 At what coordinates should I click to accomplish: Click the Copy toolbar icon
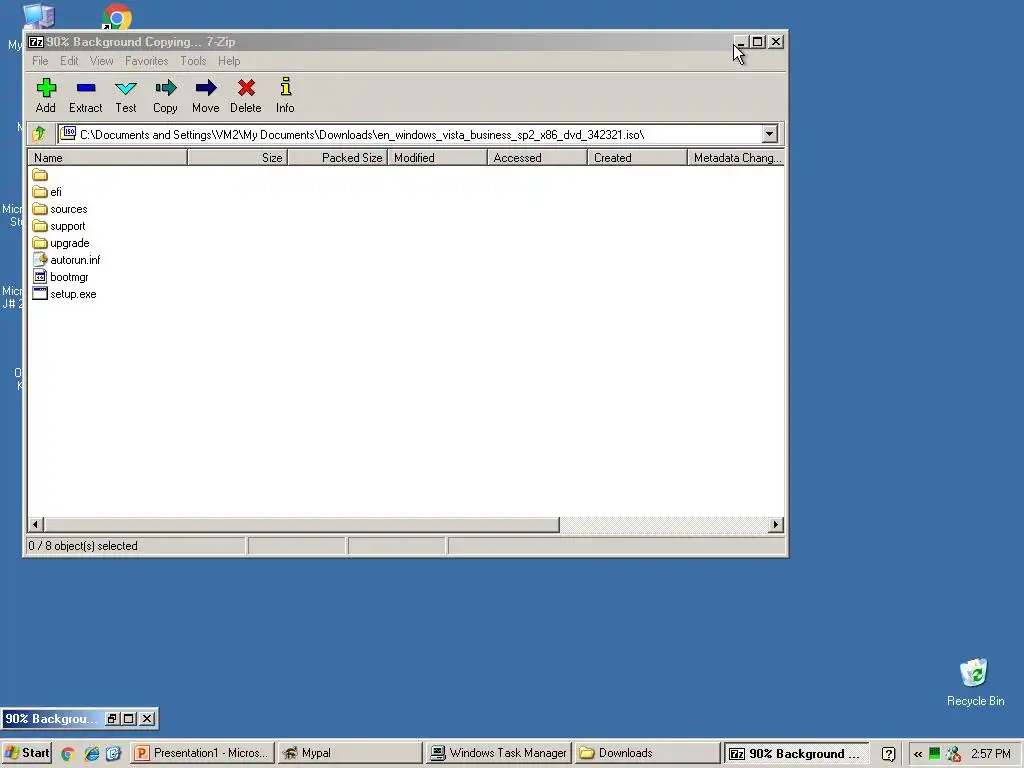(165, 95)
